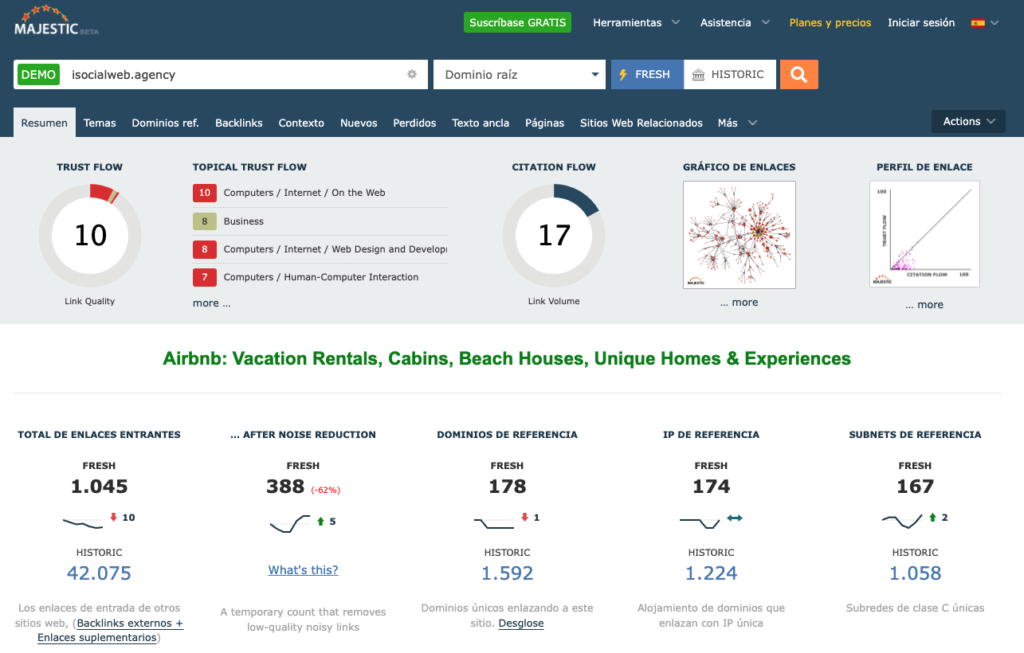Expand the Asistencia menu
This screenshot has height=653, width=1024.
tap(735, 23)
